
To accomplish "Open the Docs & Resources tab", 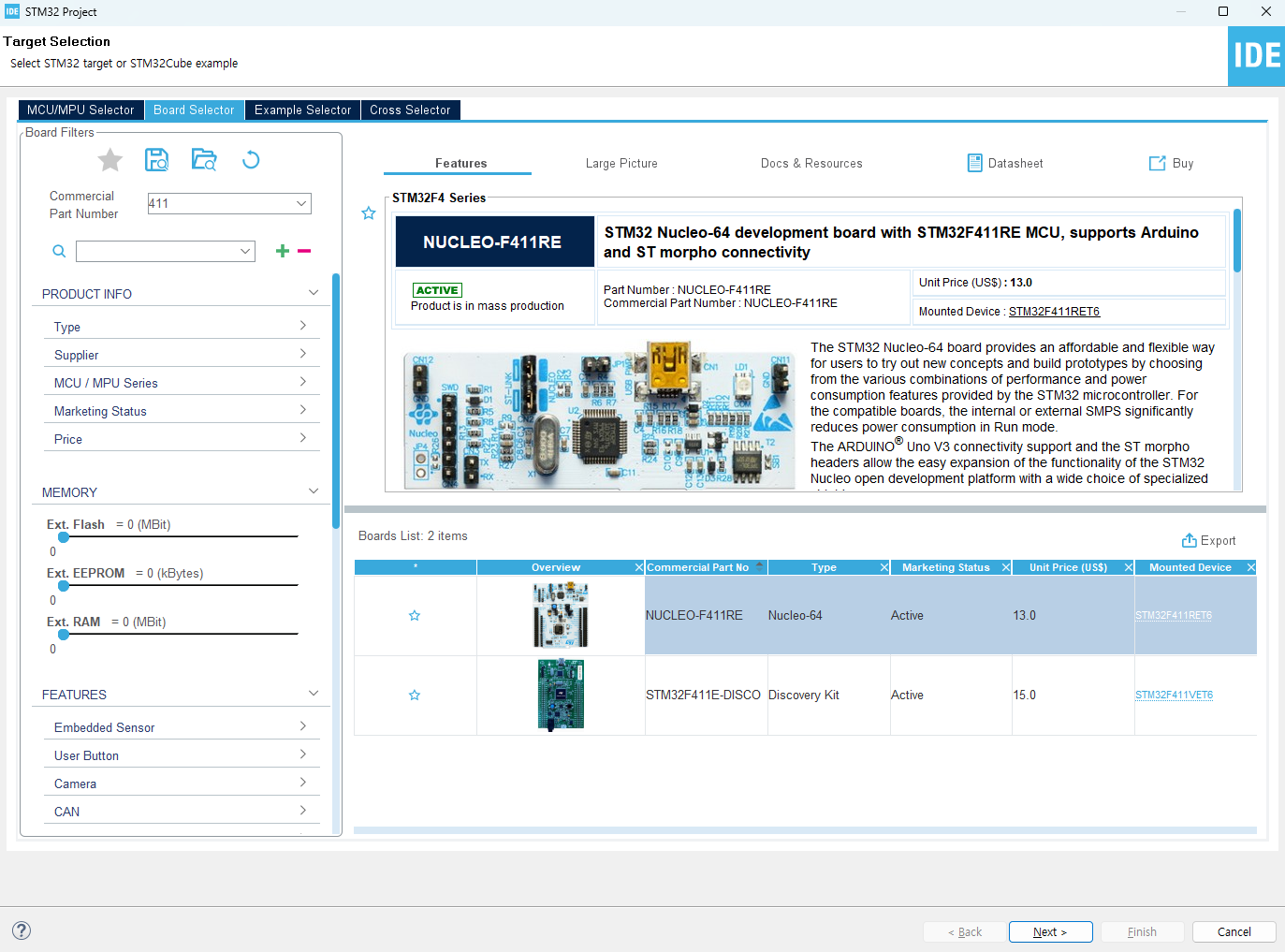I will (x=811, y=163).
